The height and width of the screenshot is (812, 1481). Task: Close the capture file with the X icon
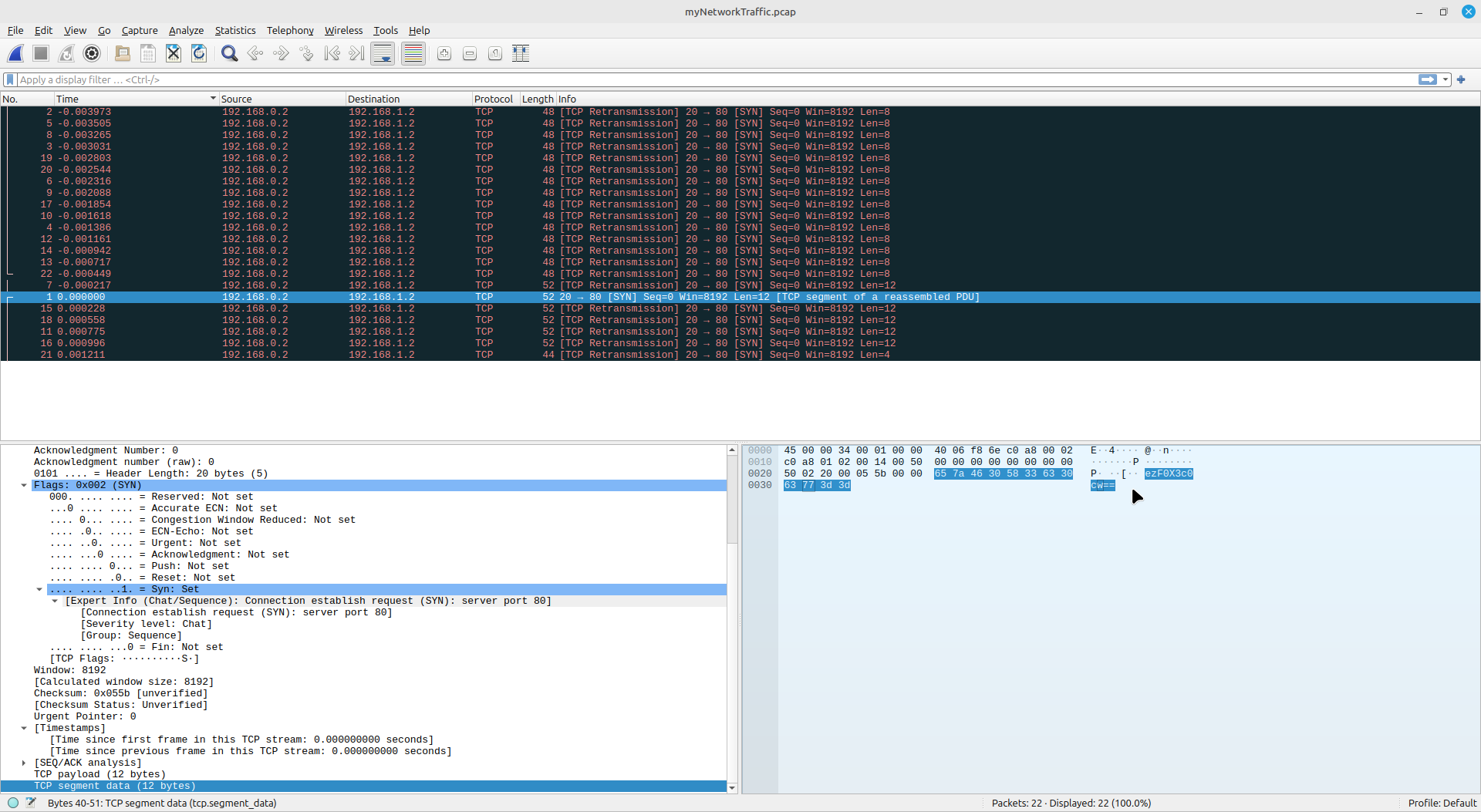pyautogui.click(x=174, y=53)
